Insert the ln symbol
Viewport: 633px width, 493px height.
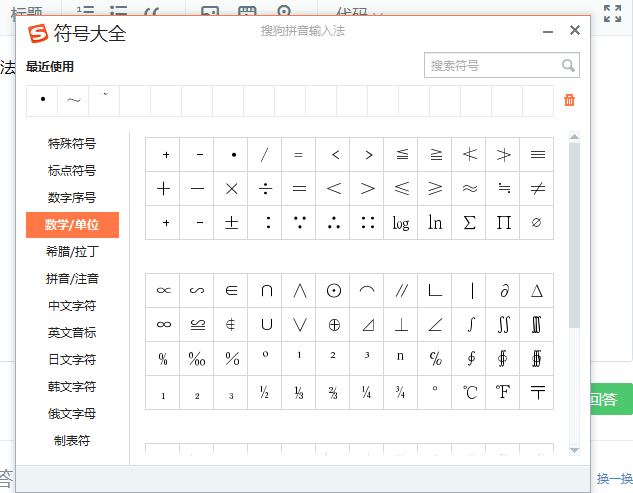[x=435, y=222]
